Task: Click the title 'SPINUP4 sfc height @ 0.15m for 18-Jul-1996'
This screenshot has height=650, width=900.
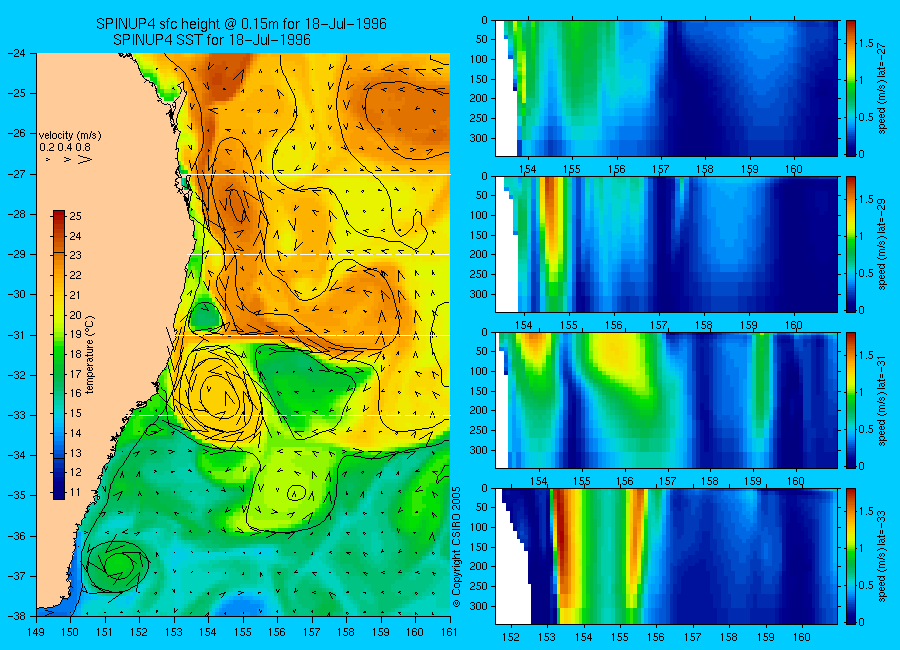Action: point(241,24)
